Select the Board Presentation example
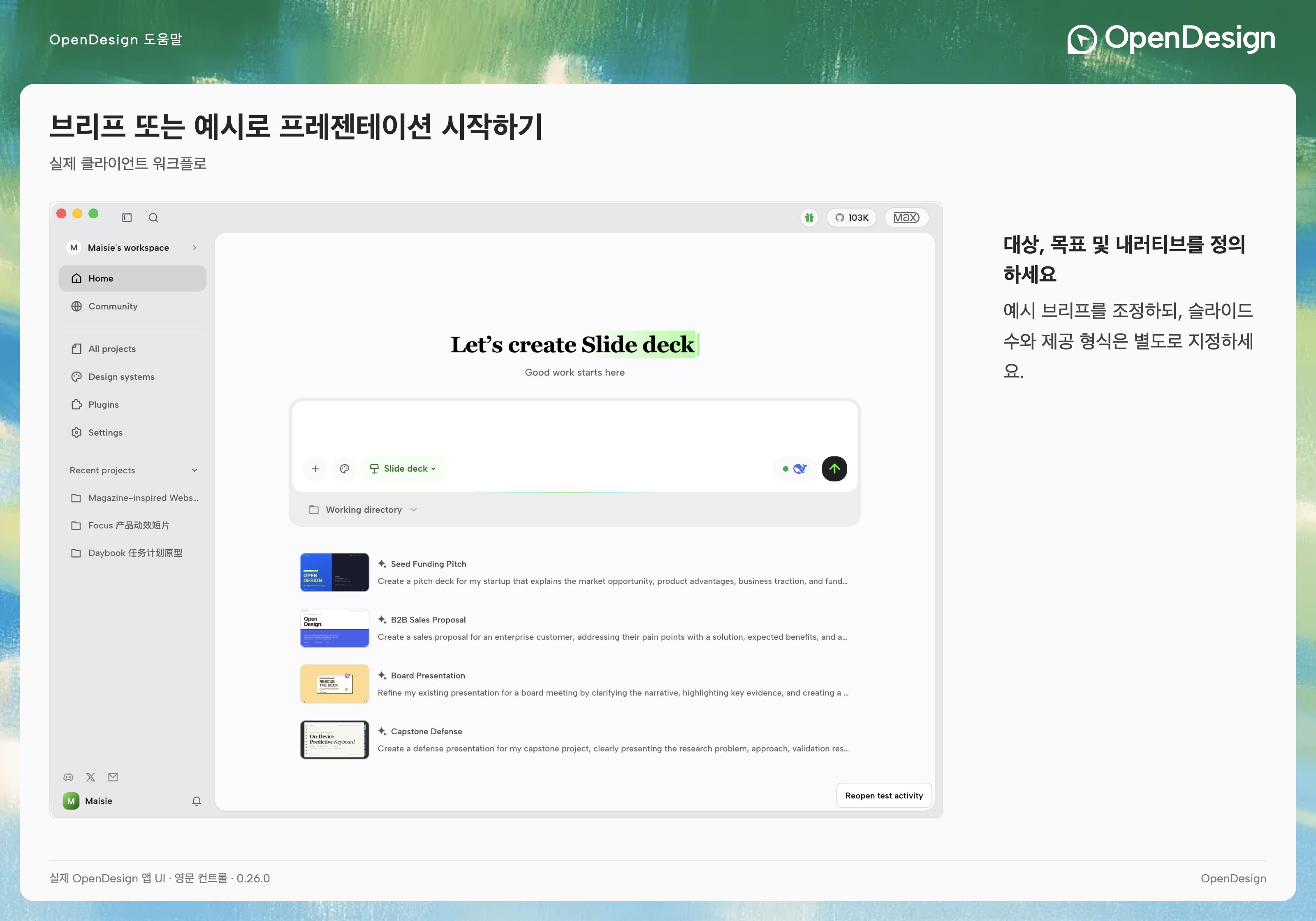Viewport: 1316px width, 921px height. click(x=575, y=684)
